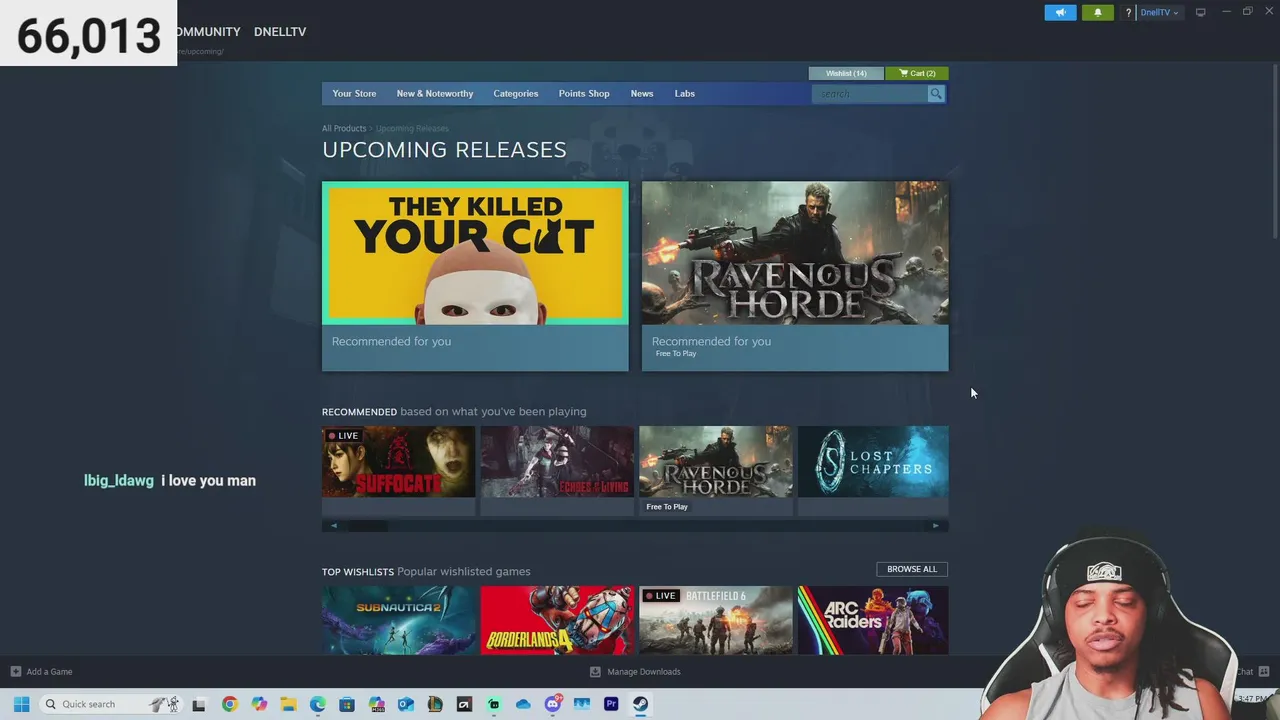Open Microsoft Store from the taskbar
This screenshot has width=1280, height=720.
347,704
